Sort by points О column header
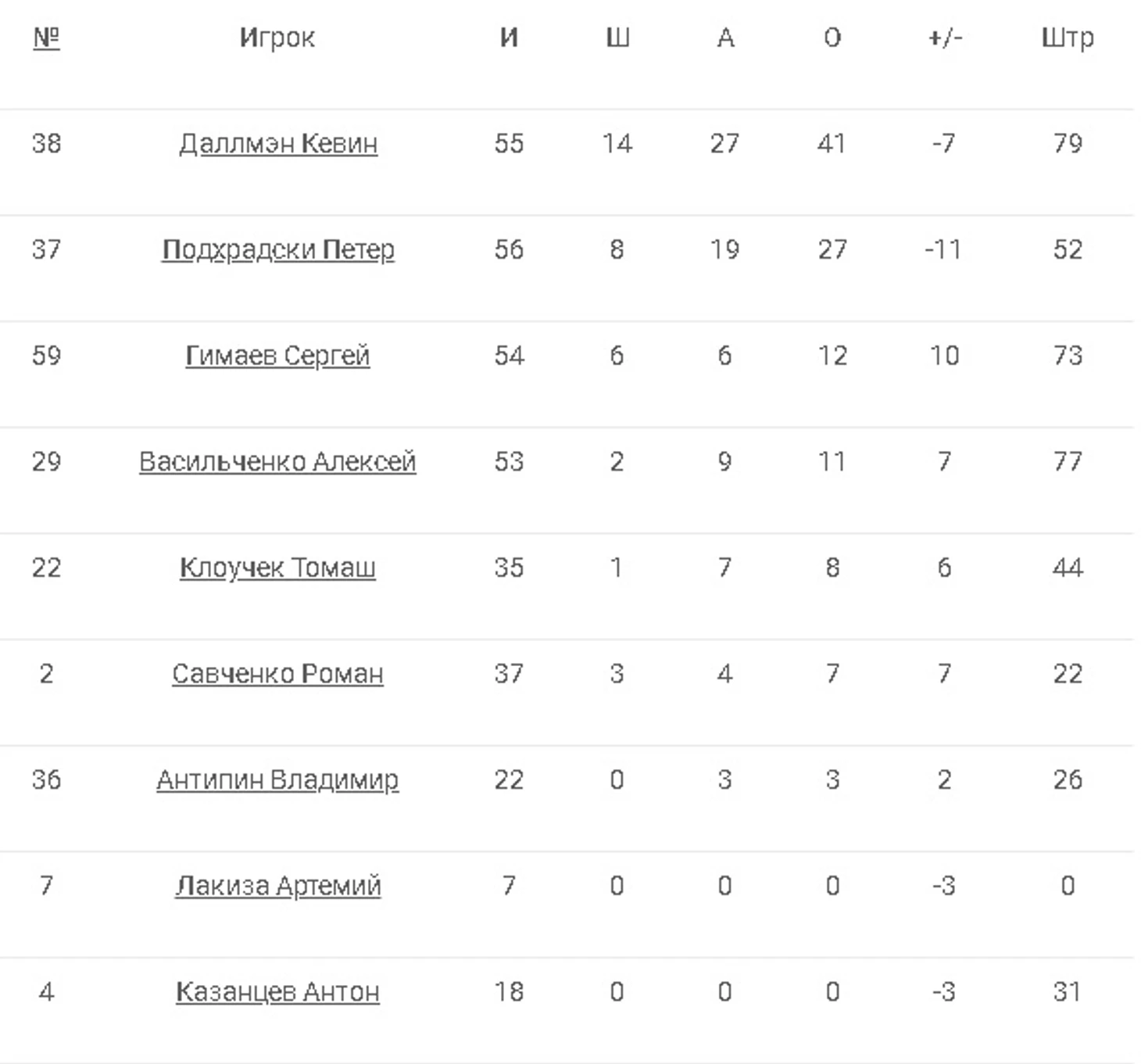1141x1064 pixels. (x=832, y=38)
